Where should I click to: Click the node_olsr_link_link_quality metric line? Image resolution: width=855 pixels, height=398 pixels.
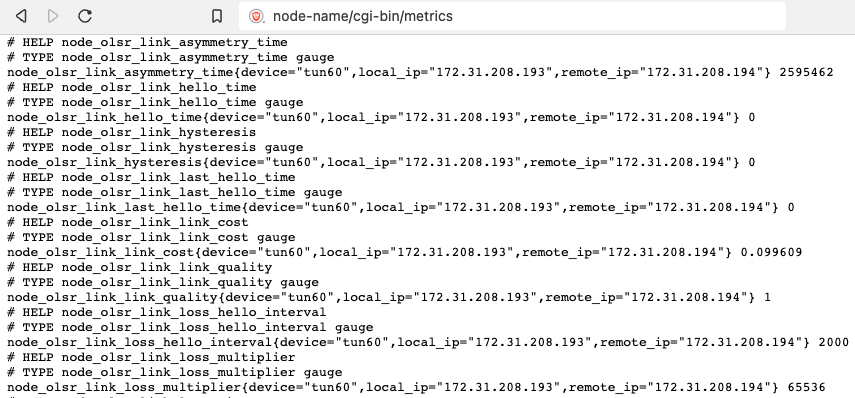coord(389,297)
